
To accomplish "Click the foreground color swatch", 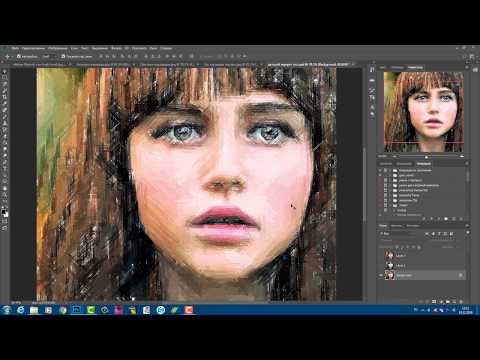I will [x=3, y=212].
